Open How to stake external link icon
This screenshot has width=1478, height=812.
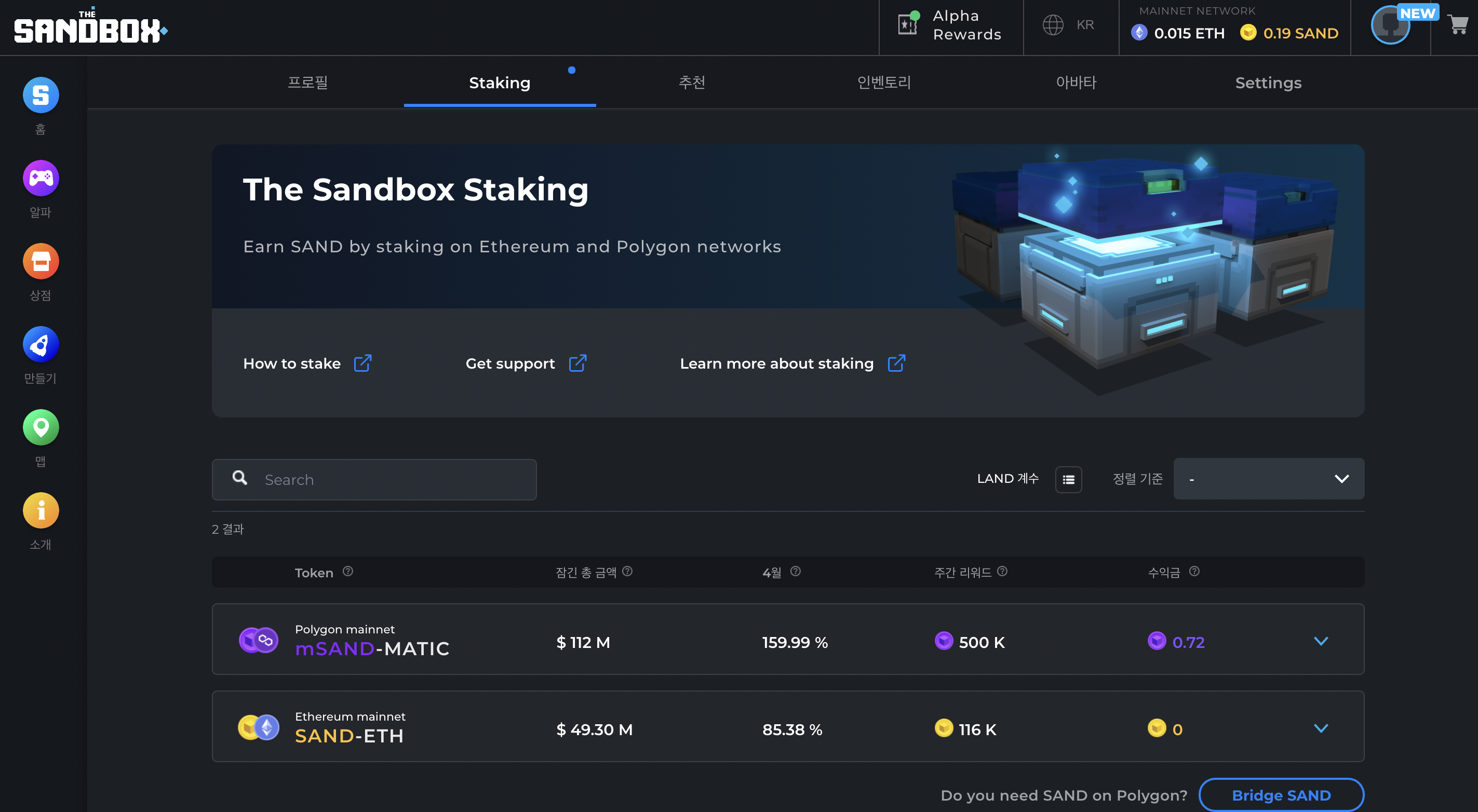[x=362, y=363]
